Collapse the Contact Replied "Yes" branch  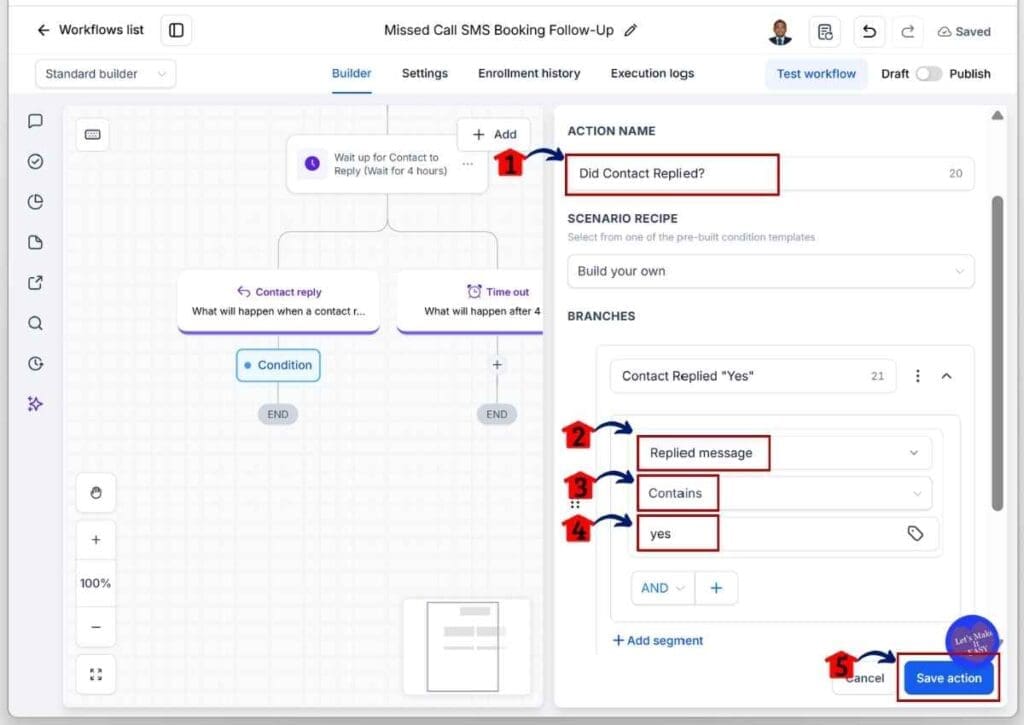tap(946, 376)
